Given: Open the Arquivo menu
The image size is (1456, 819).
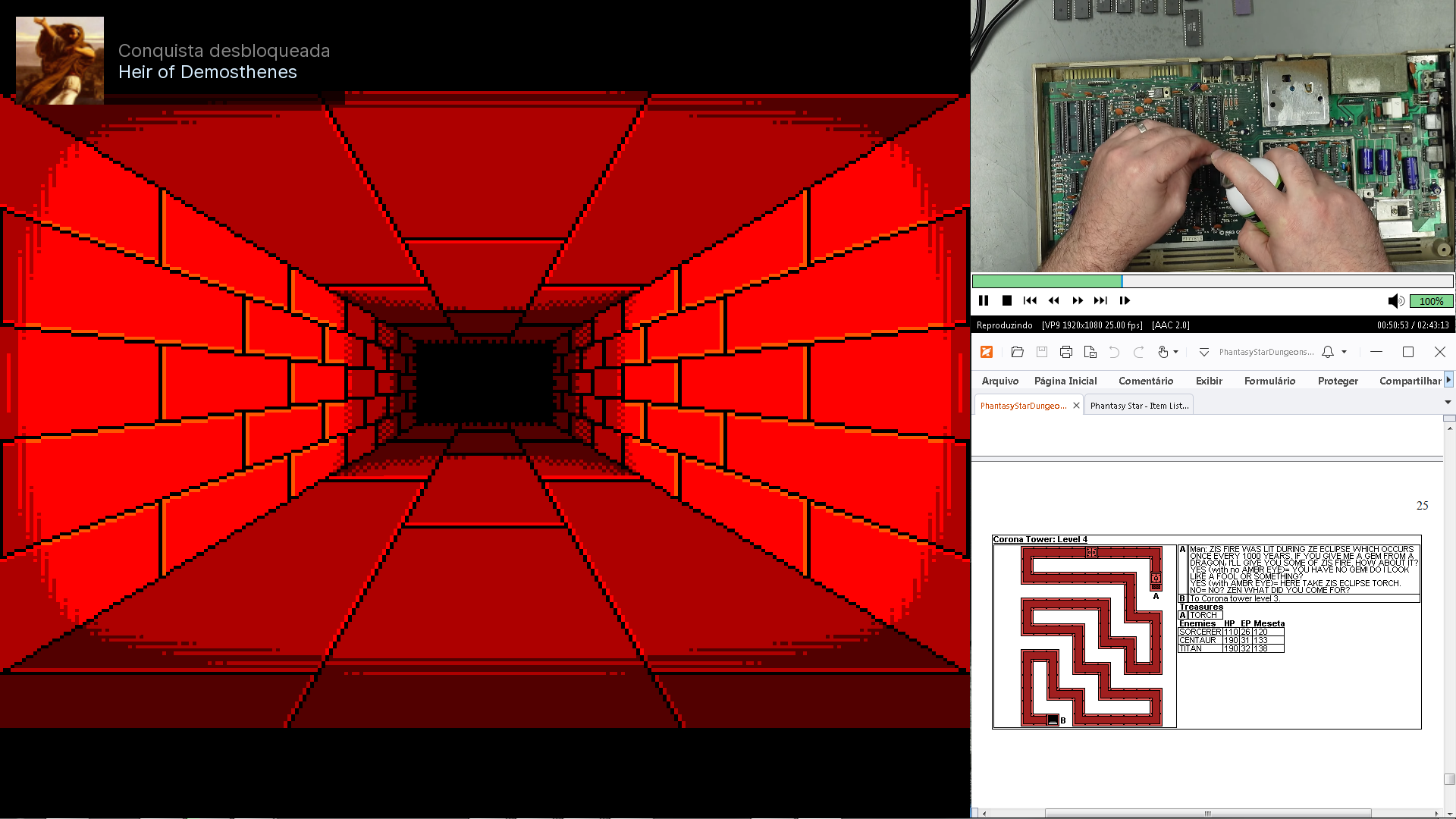Looking at the screenshot, I should (999, 381).
